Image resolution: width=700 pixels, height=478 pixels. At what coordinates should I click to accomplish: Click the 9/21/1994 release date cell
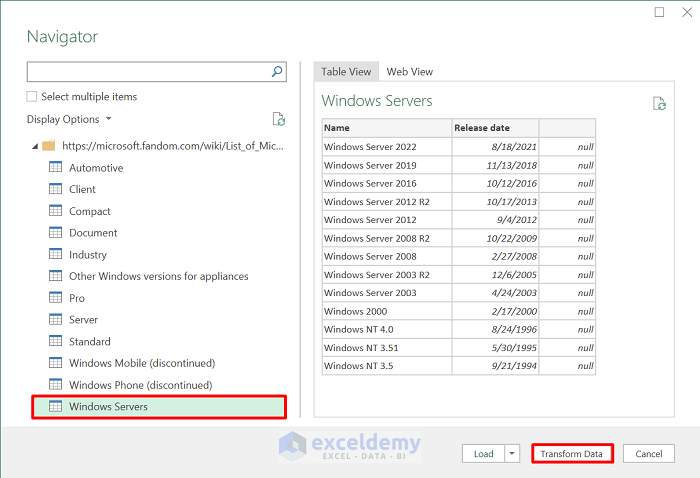click(495, 366)
